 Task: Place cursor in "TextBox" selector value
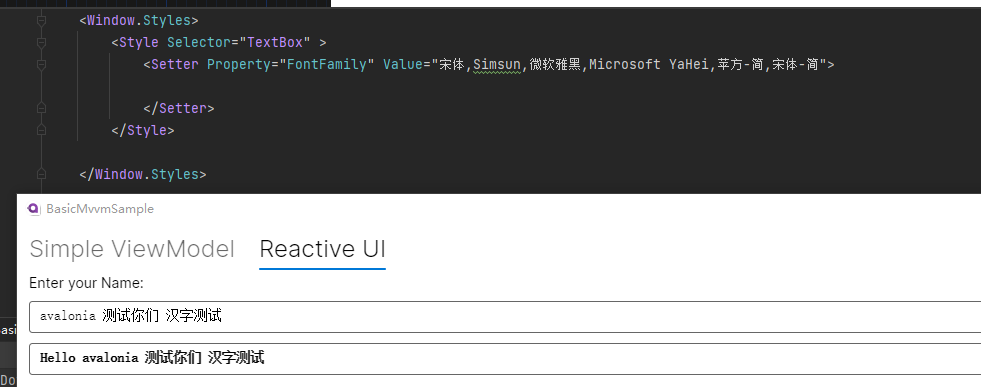(275, 43)
